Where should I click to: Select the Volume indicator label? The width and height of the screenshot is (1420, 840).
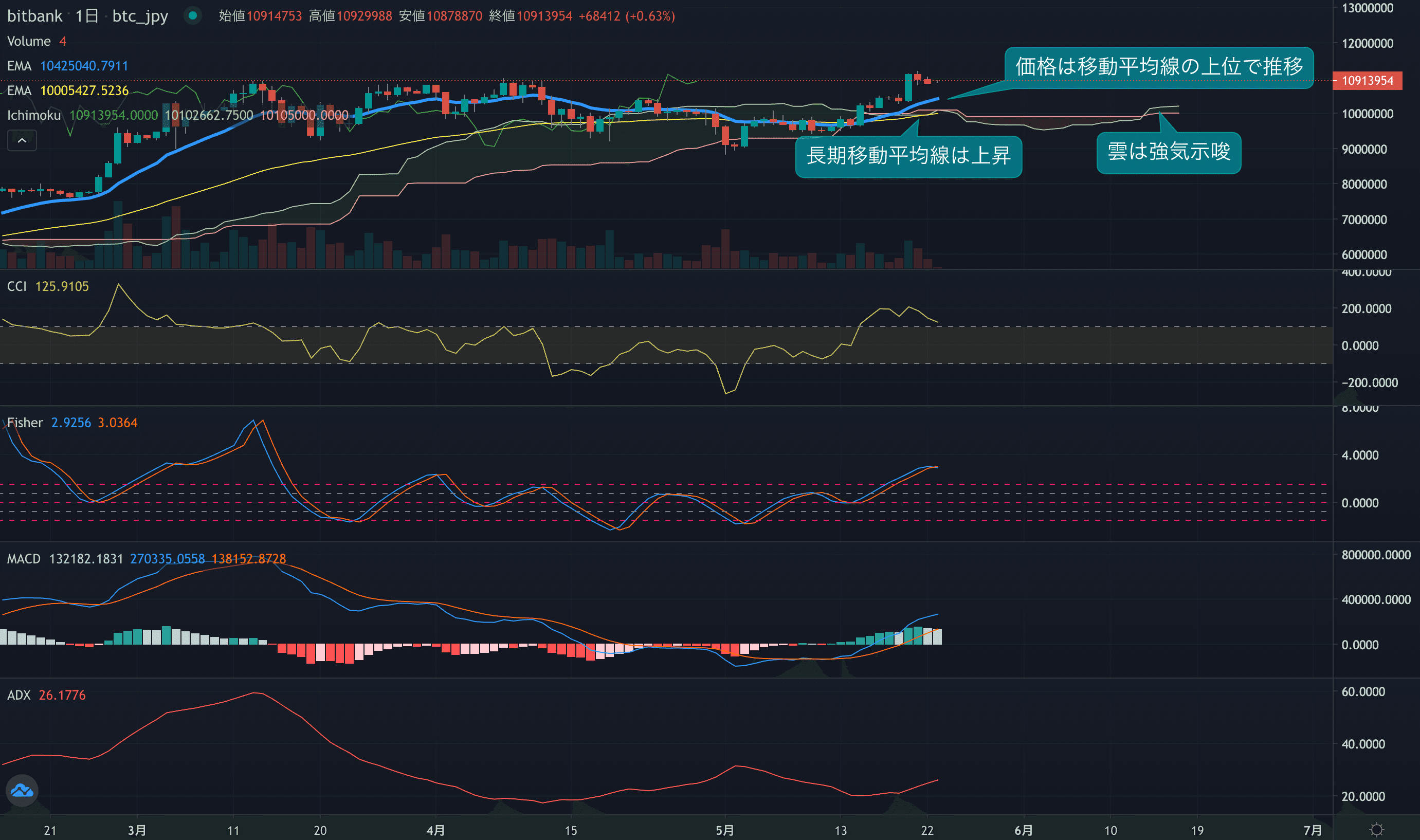[29, 41]
